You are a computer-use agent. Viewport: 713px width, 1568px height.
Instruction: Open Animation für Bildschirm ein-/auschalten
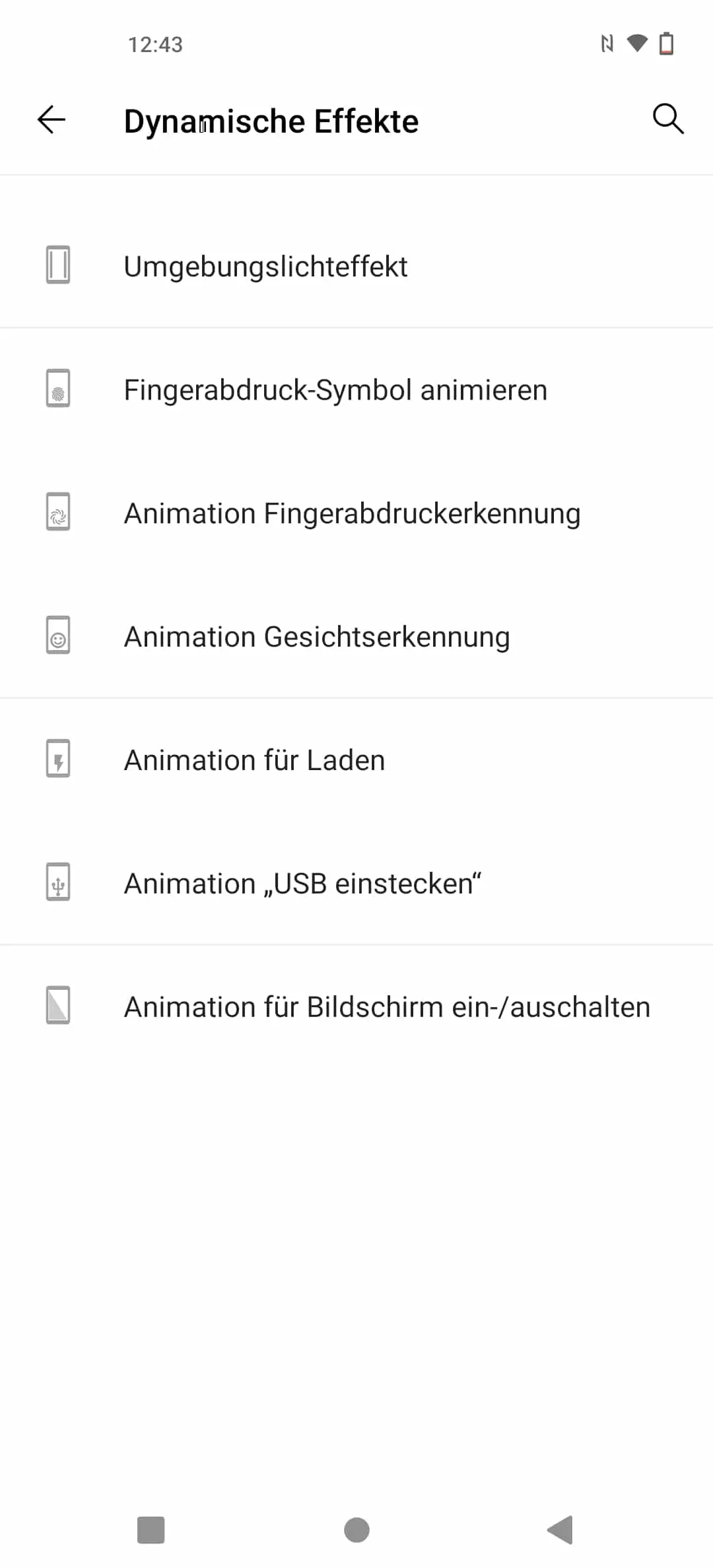point(356,1006)
